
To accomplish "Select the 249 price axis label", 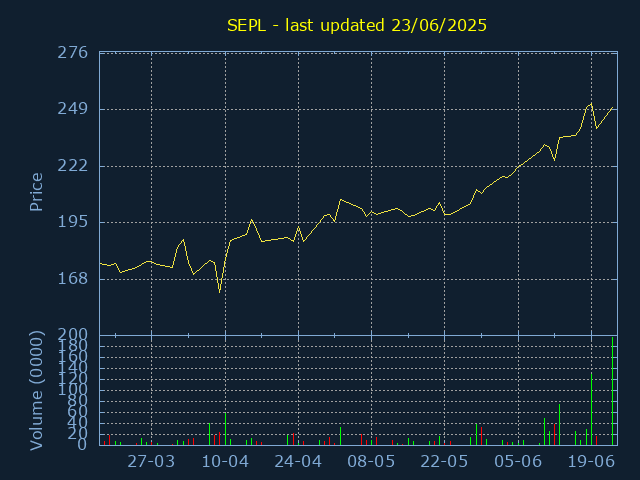I will point(73,109).
